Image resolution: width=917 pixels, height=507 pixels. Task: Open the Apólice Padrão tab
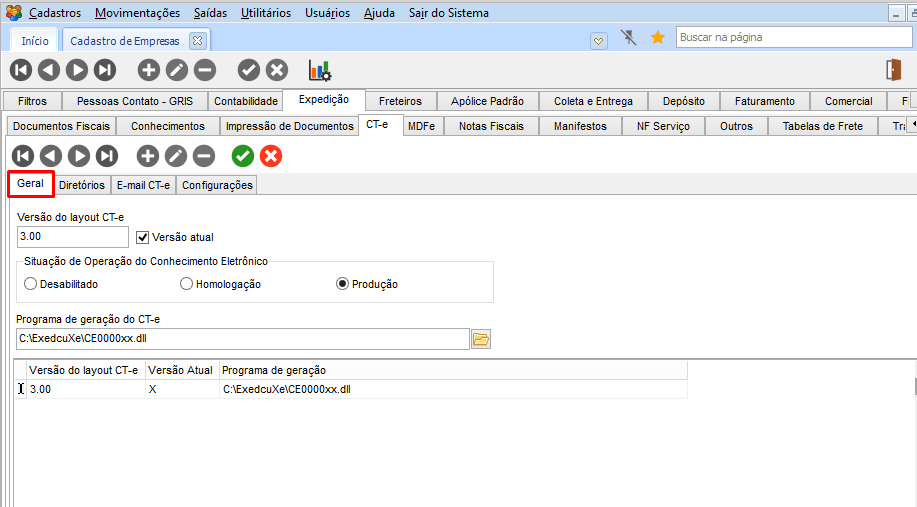pos(487,101)
